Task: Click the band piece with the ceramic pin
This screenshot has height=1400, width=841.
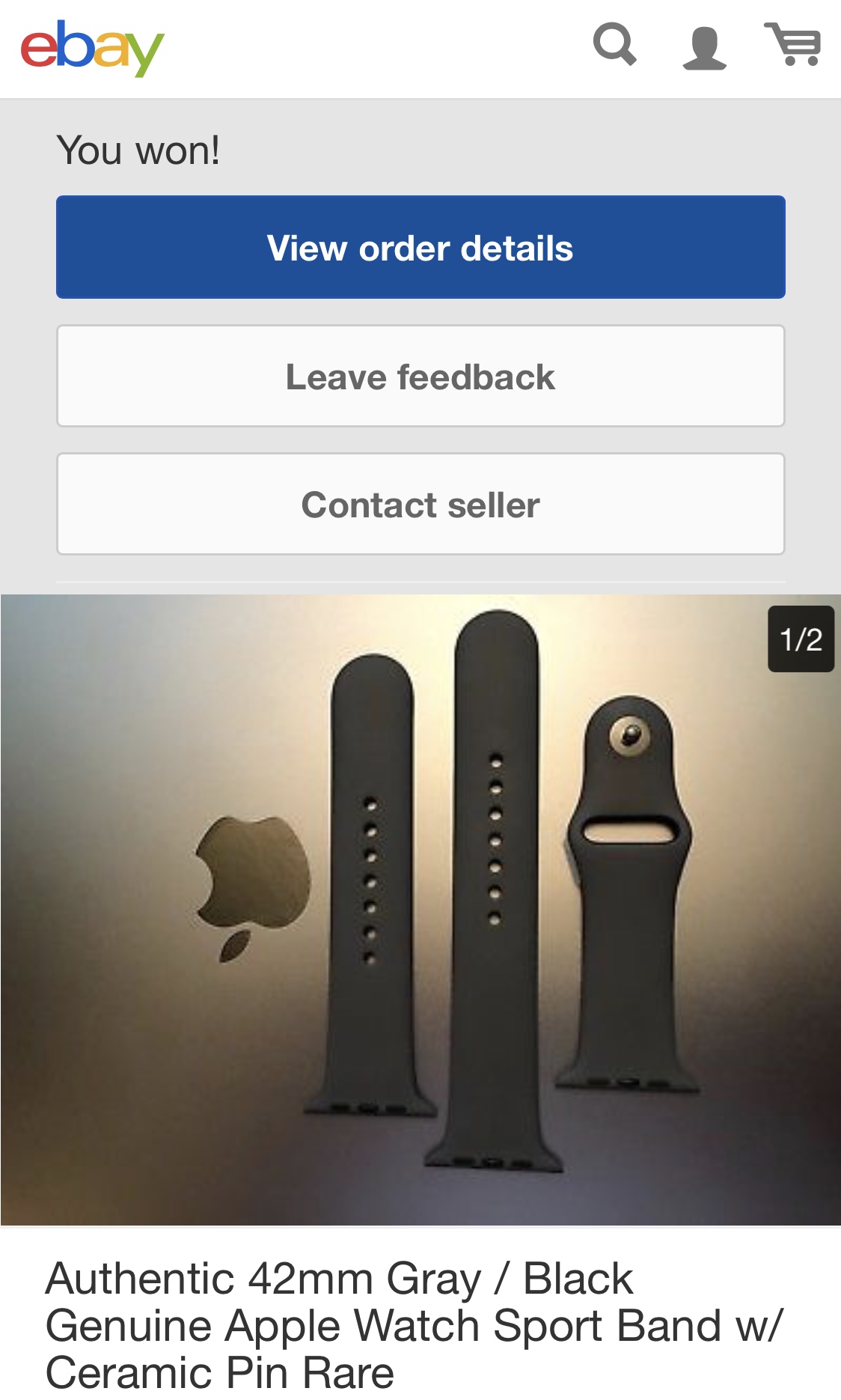Action: point(629,892)
